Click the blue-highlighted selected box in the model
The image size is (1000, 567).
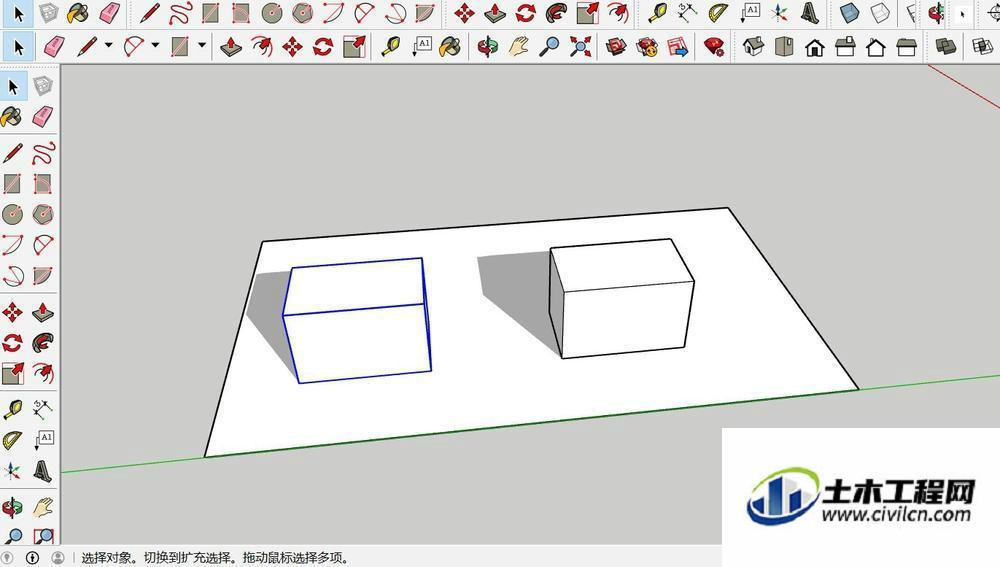click(358, 321)
